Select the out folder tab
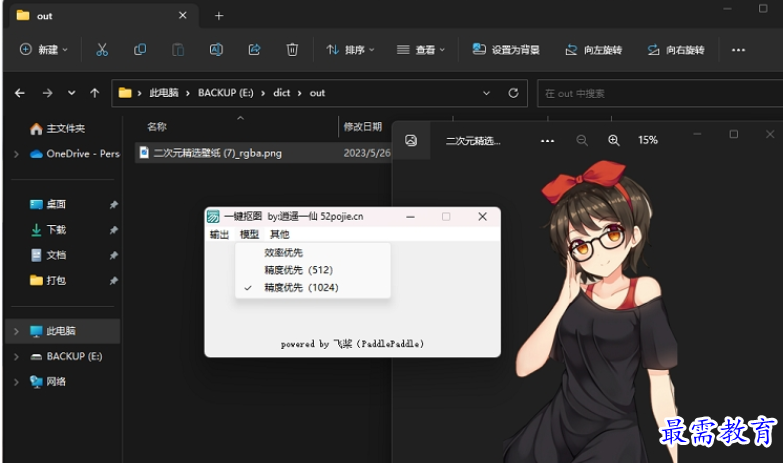 [102, 16]
